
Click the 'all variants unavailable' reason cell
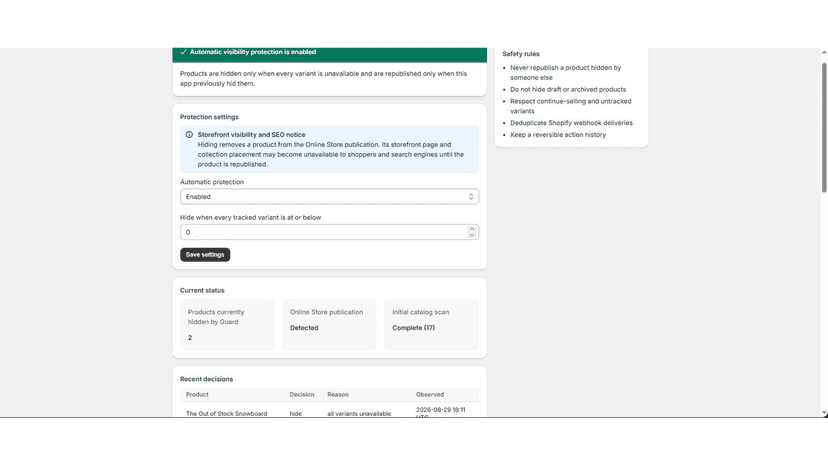[x=359, y=414]
